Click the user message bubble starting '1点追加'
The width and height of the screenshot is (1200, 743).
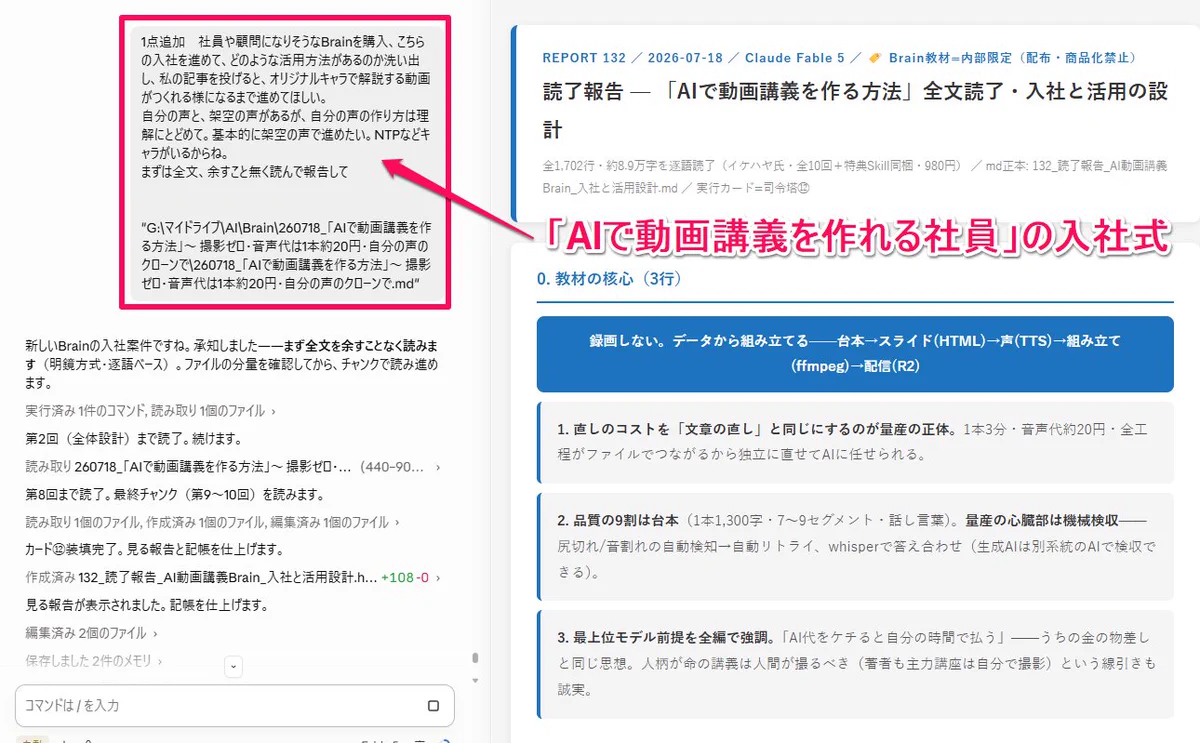(286, 162)
